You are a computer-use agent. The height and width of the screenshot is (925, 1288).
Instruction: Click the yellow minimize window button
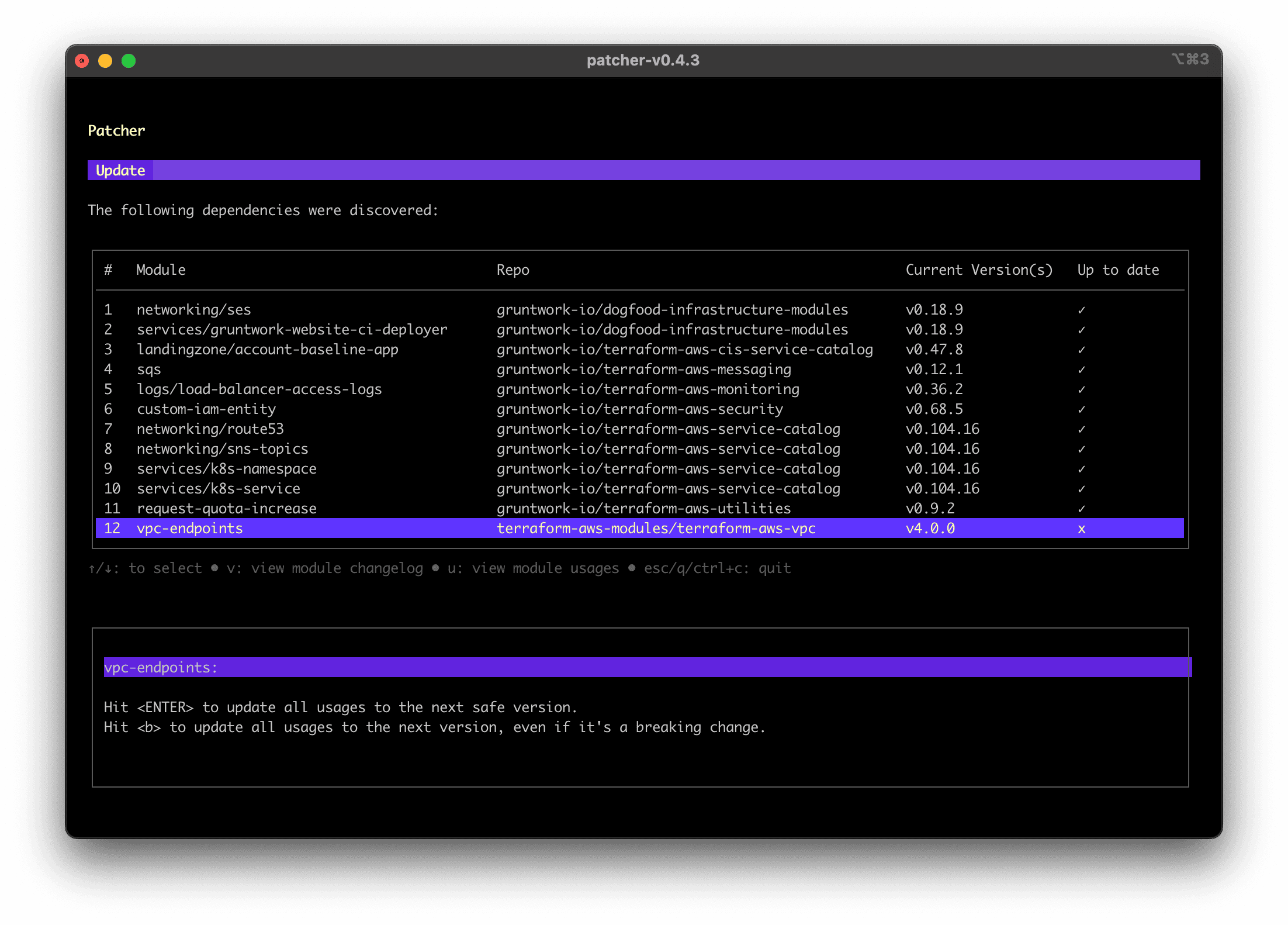pos(105,61)
